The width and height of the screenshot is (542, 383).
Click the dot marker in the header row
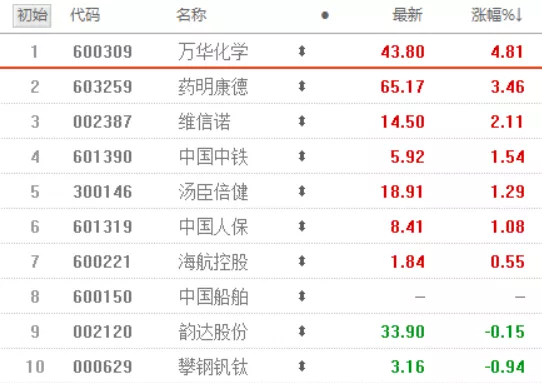[x=325, y=16]
